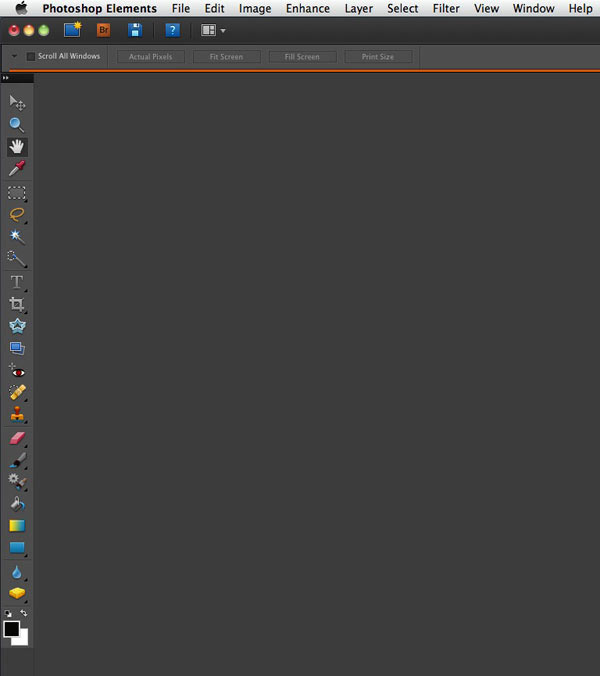Open the tool options dropdown arrow
The height and width of the screenshot is (676, 600).
pos(14,56)
